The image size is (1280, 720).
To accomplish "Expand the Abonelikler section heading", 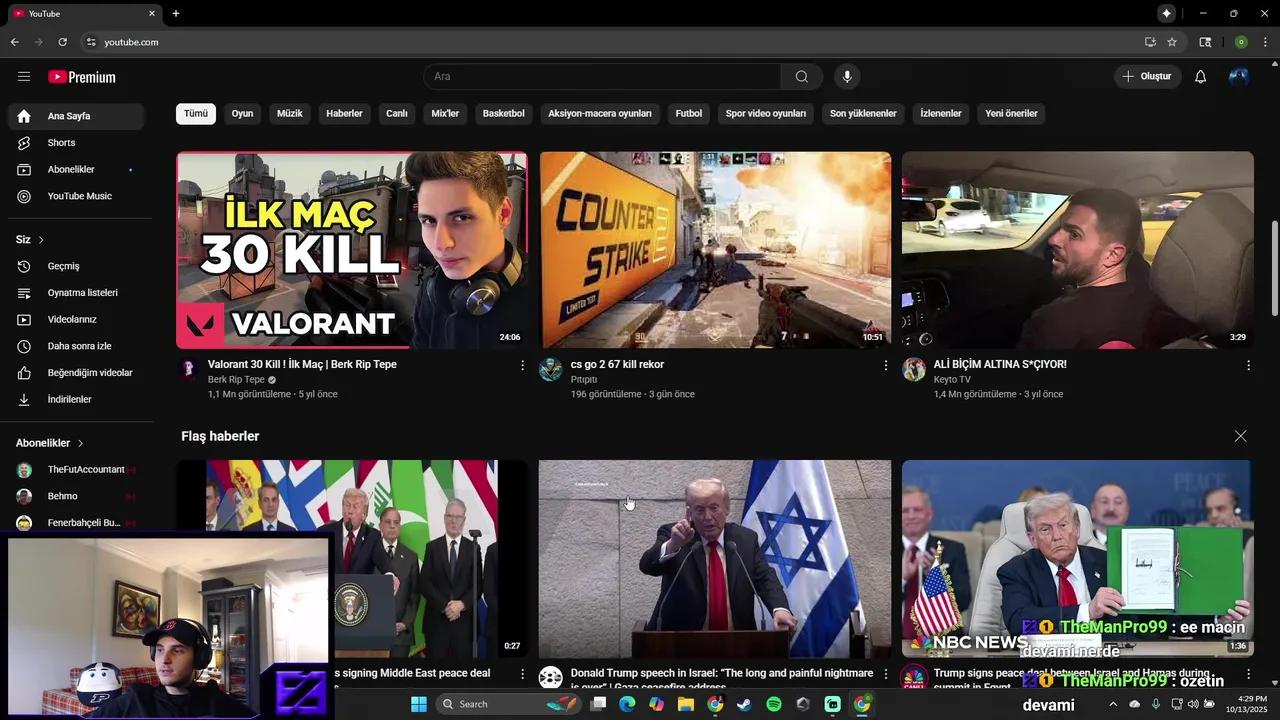I will (x=50, y=443).
